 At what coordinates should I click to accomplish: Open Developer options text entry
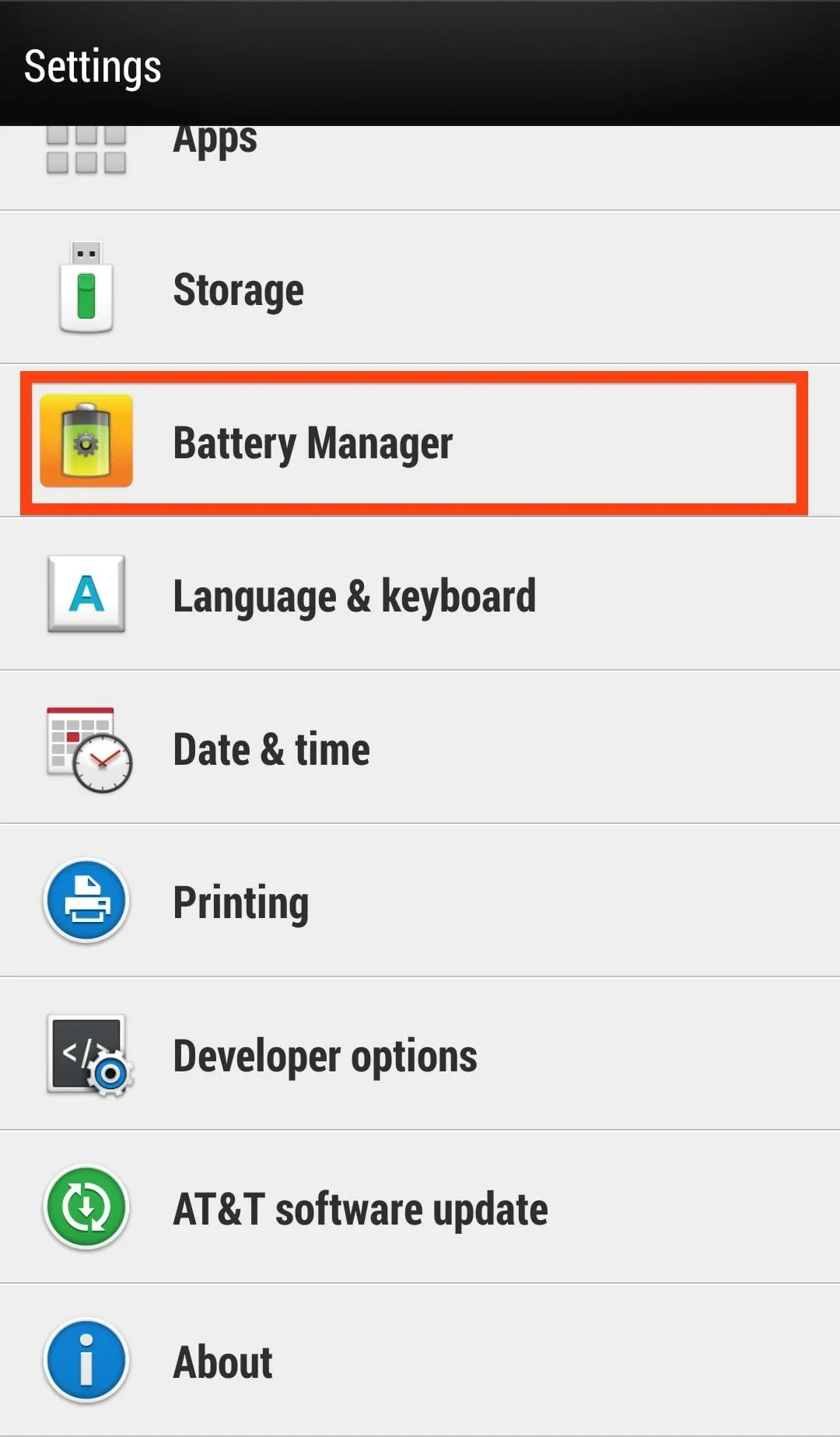[x=325, y=1056]
